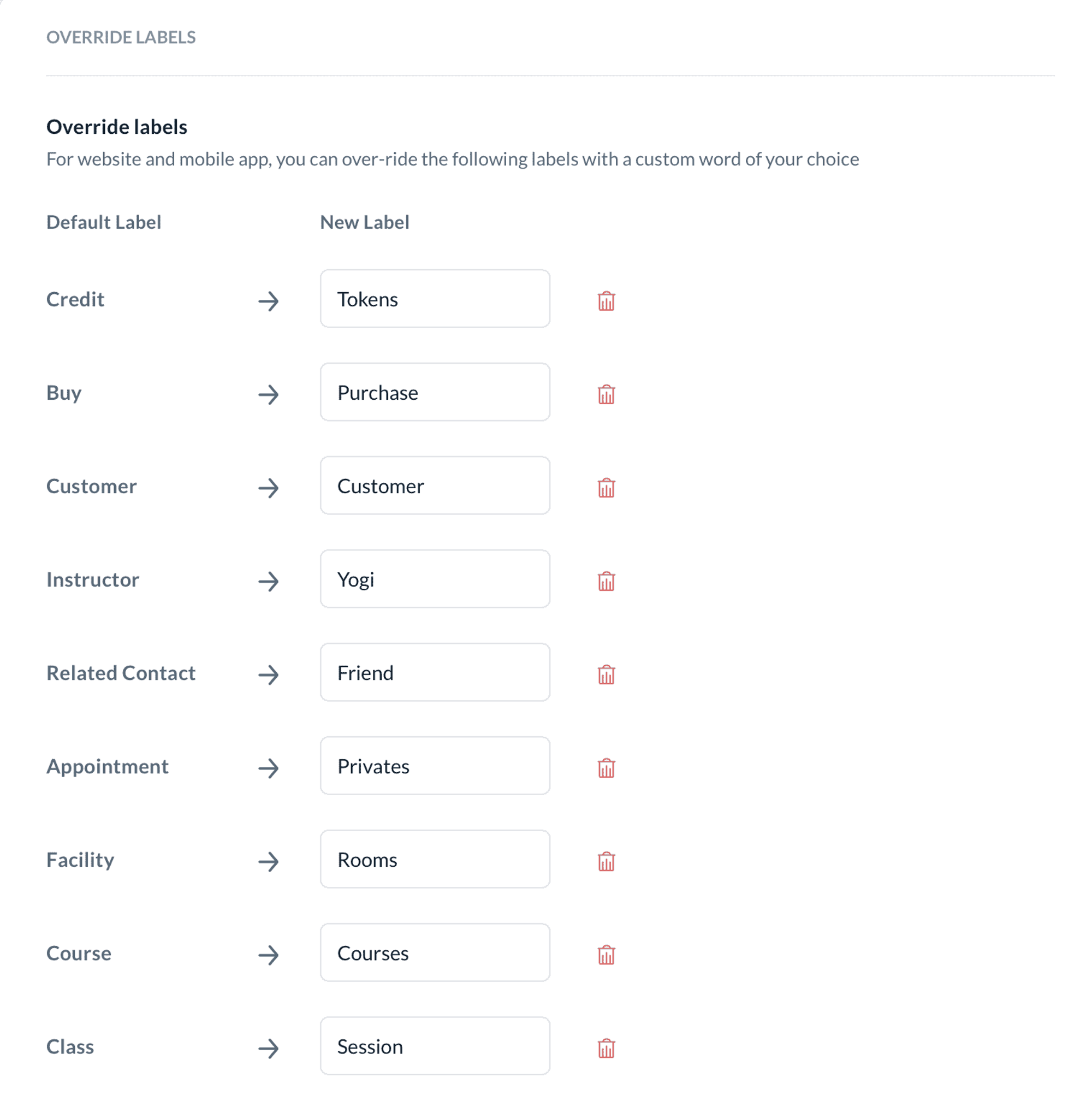Delete the Class label override
Screen dimensions: 1092x1095
(606, 1048)
